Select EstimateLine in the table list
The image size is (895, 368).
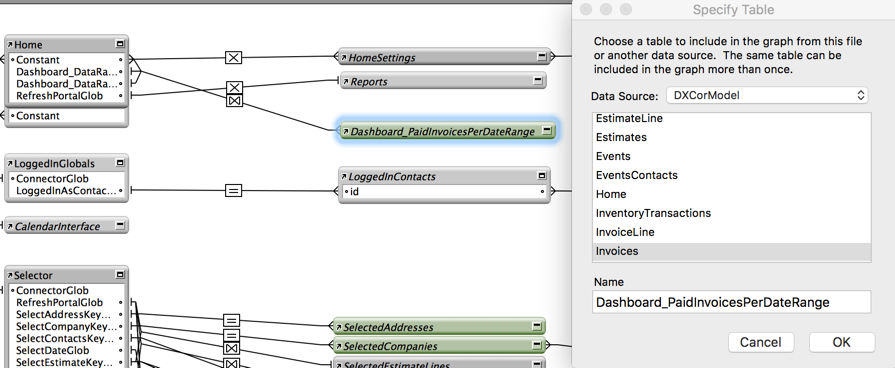point(732,119)
